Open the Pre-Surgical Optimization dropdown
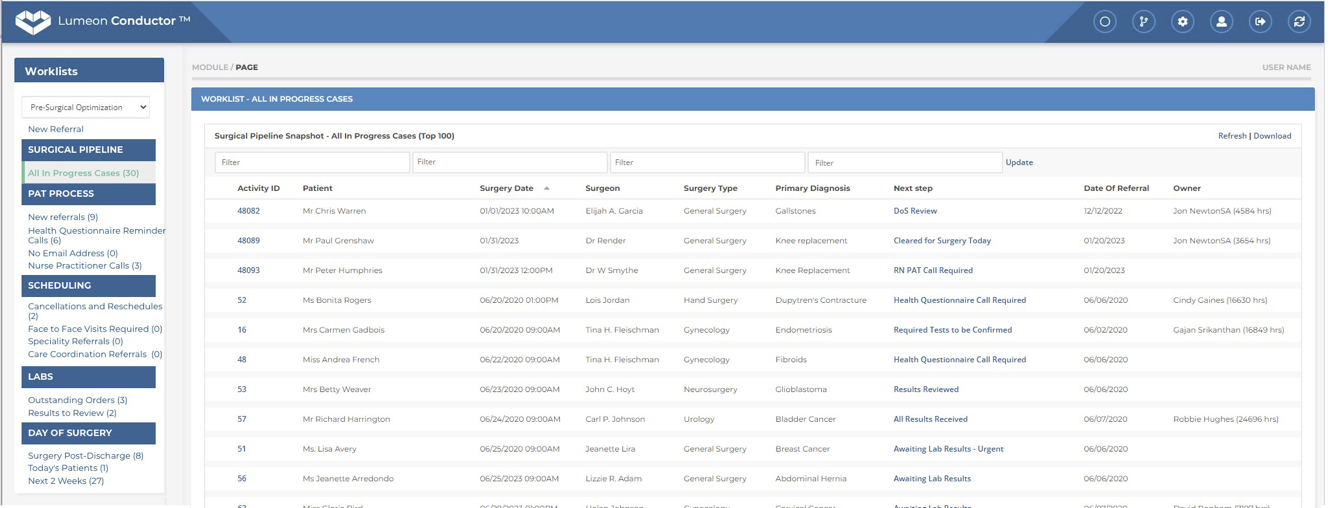The width and height of the screenshot is (1330, 508). (87, 108)
